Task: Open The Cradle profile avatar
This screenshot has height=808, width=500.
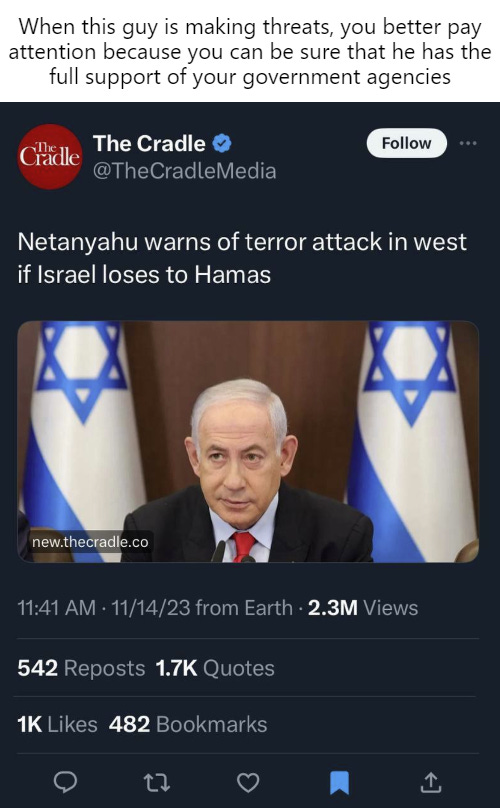Action: [x=50, y=156]
